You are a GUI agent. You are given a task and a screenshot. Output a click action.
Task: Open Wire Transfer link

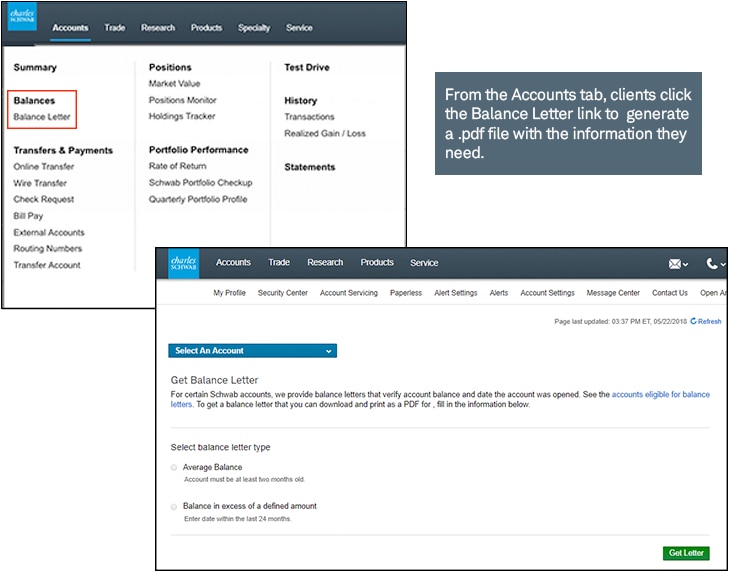click(x=40, y=183)
